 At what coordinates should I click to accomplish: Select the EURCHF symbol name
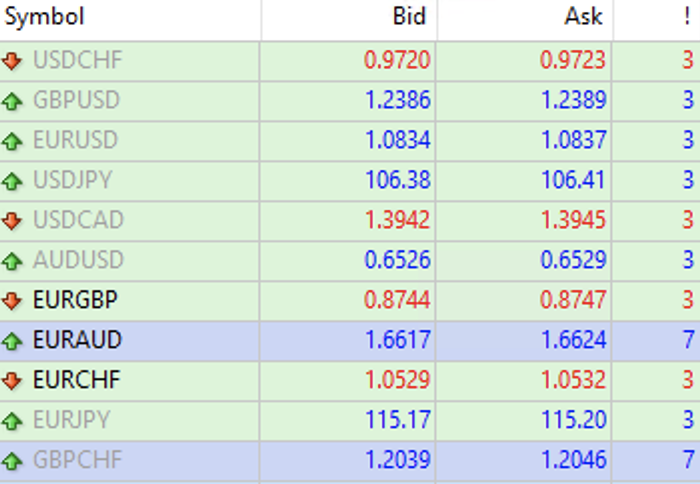[77, 380]
